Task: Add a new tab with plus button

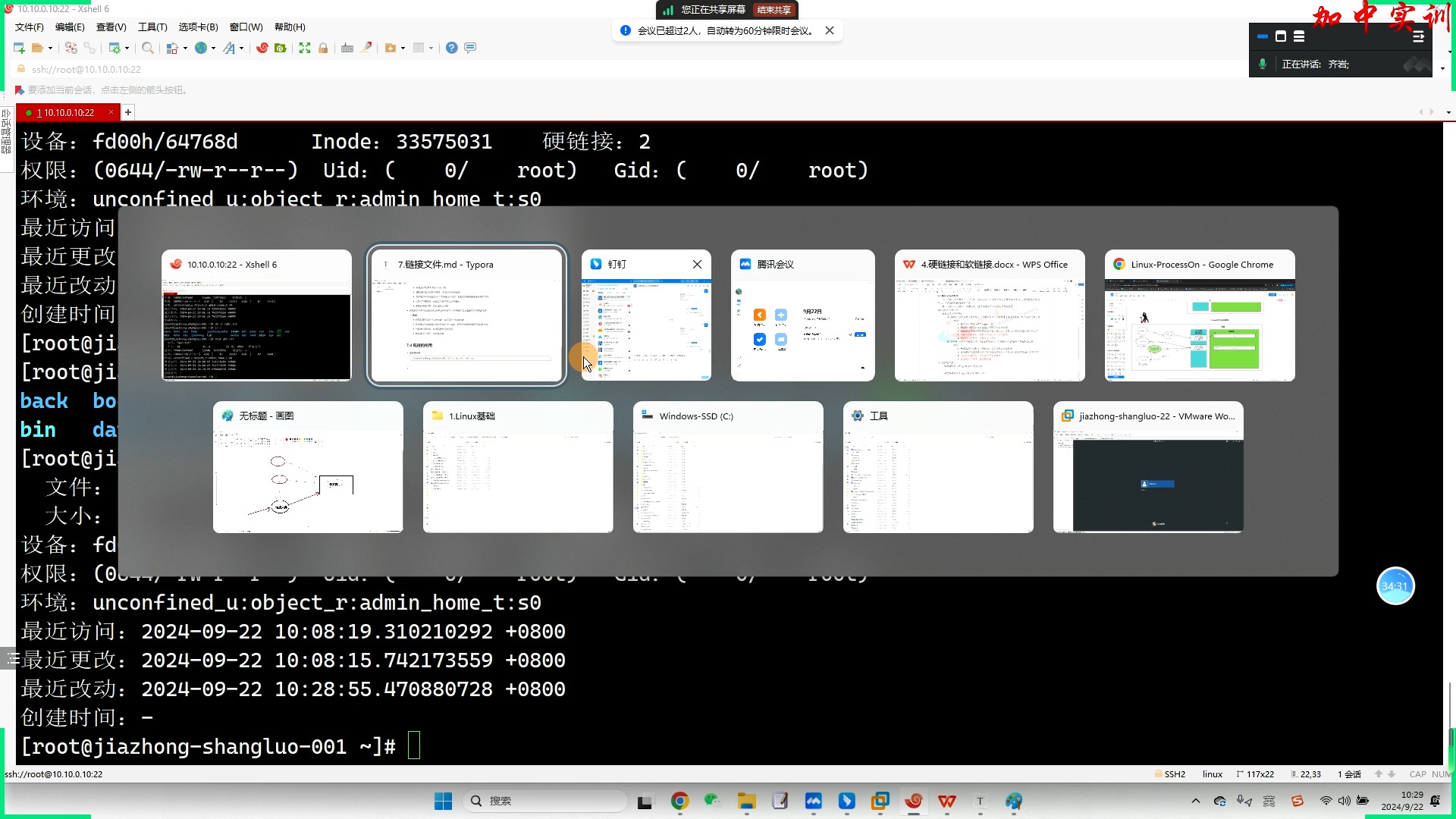Action: 128,112
